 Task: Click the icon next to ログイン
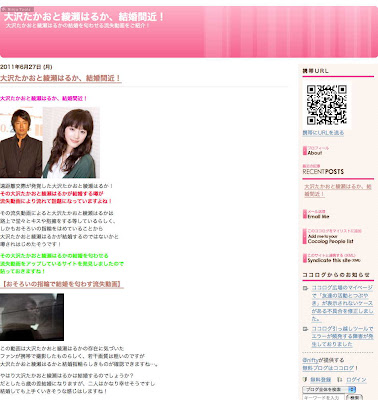point(340,380)
